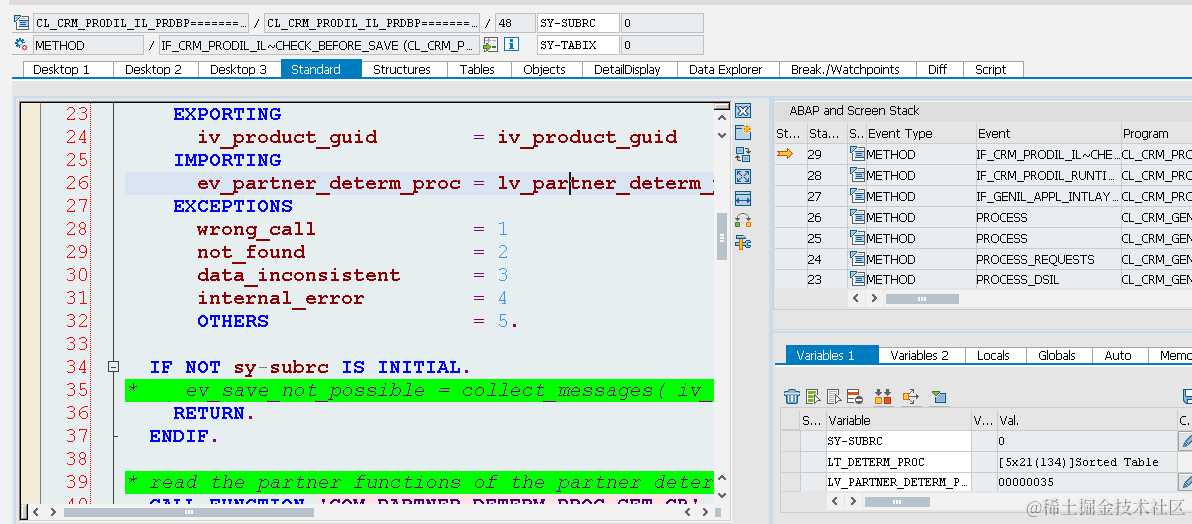Viewport: 1192px width, 524px height.
Task: Open the Break./Watchpoints tab
Action: pyautogui.click(x=845, y=69)
